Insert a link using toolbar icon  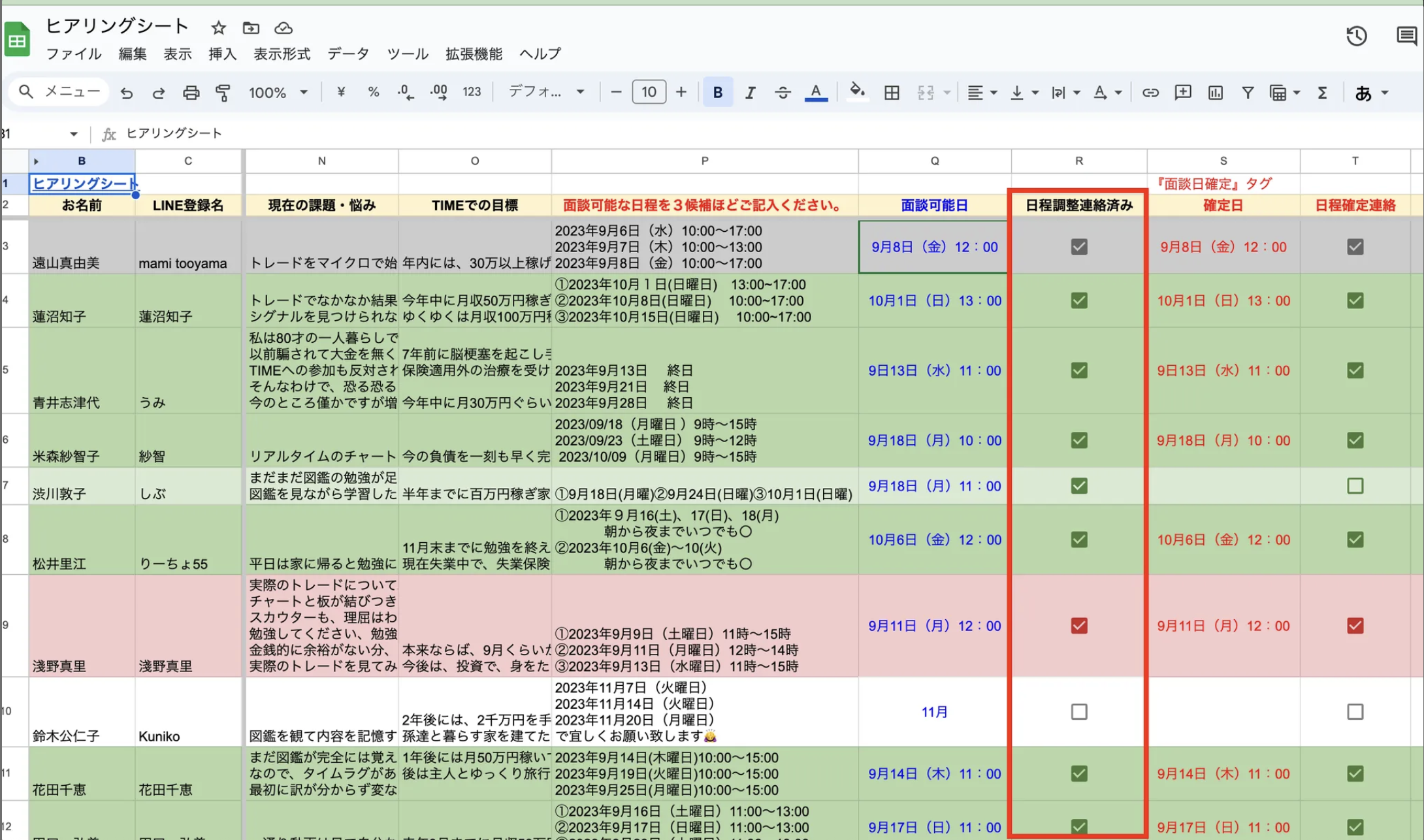1150,92
